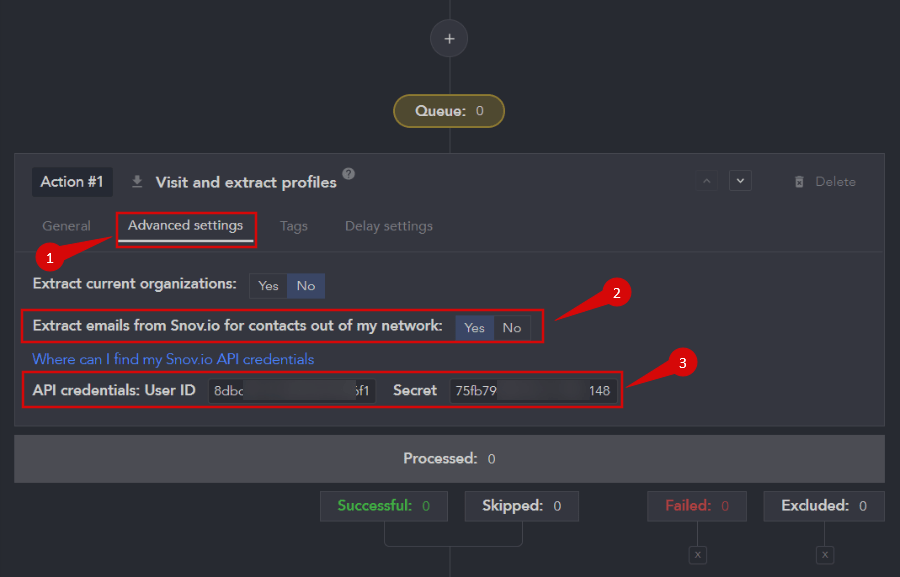Click the X icon below Excluded
This screenshot has height=577, width=900.
click(x=825, y=554)
